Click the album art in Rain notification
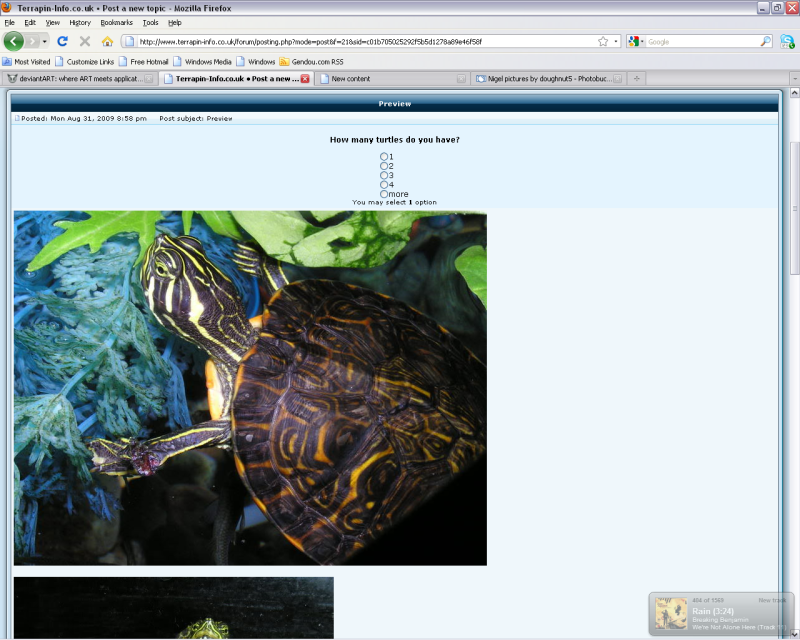The image size is (800, 640). click(x=671, y=613)
